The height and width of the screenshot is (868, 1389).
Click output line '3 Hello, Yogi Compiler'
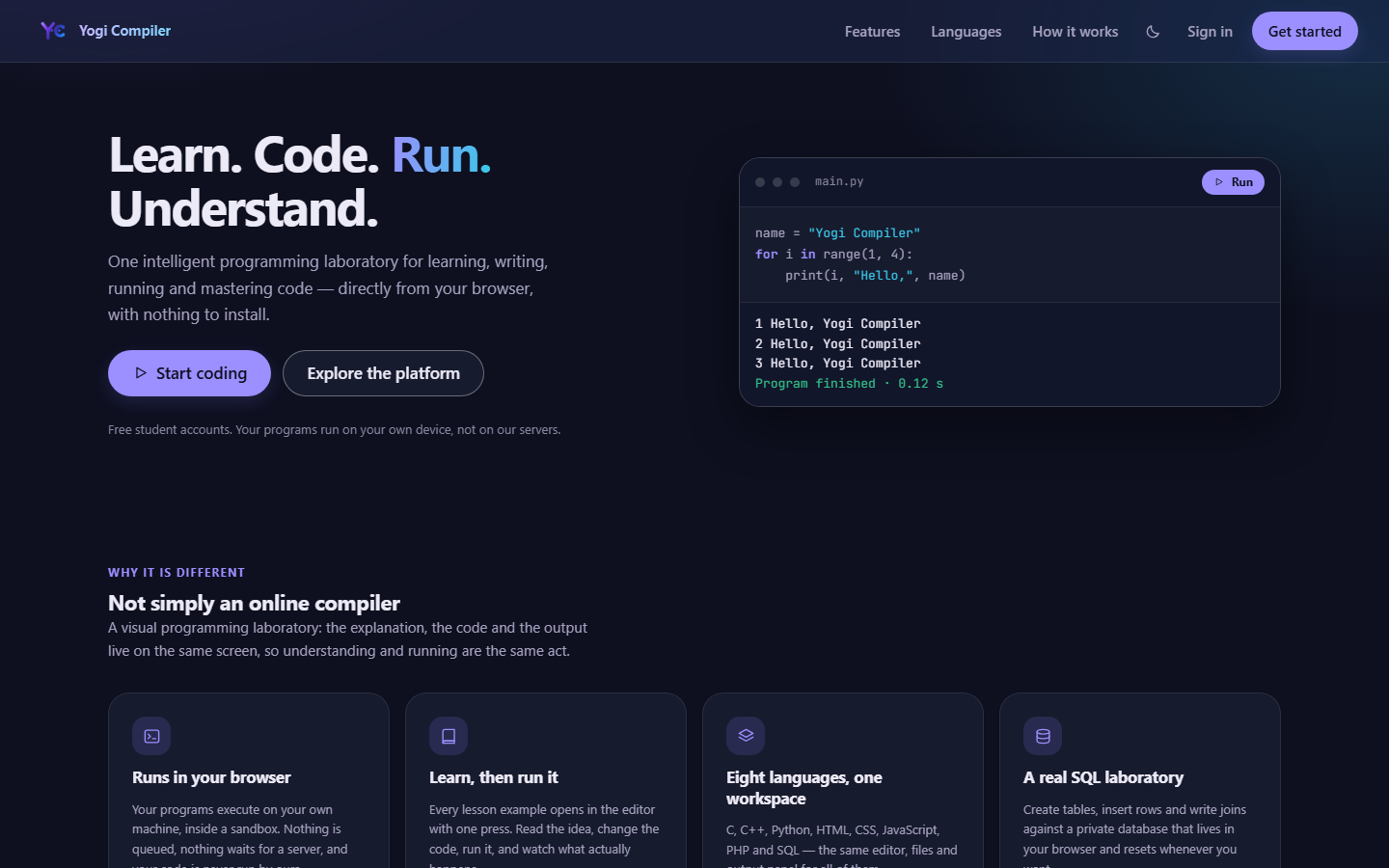coord(837,364)
